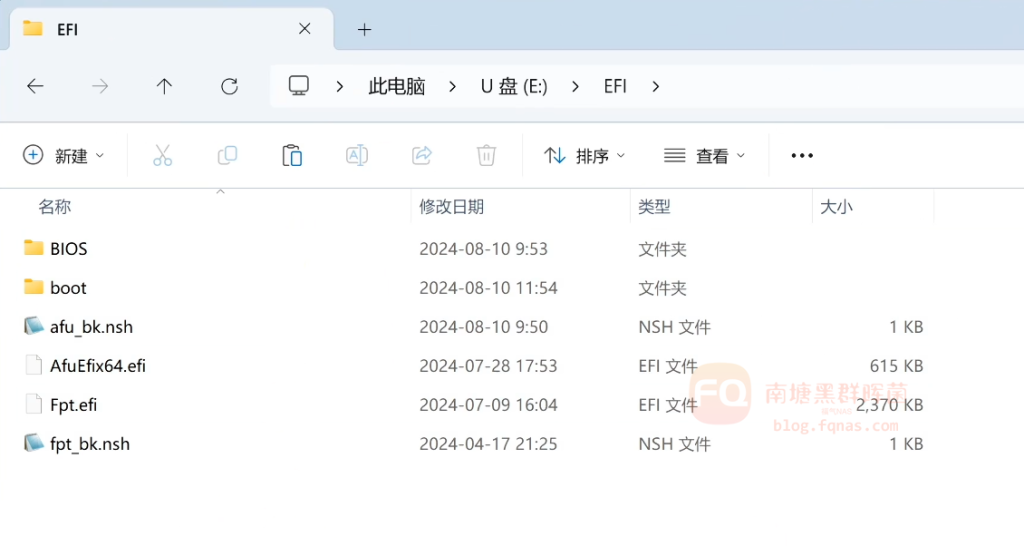
Task: Click the Rename icon in toolbar
Action: click(x=356, y=155)
